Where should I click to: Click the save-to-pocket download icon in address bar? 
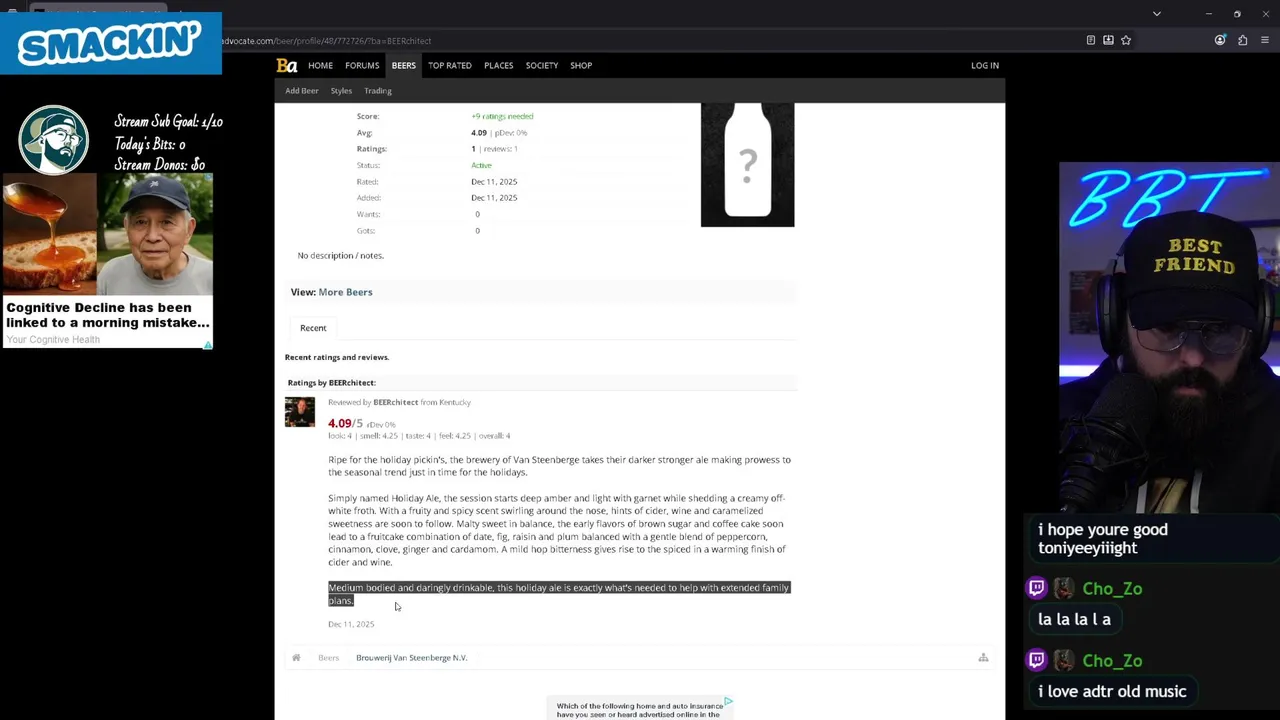[x=1108, y=40]
